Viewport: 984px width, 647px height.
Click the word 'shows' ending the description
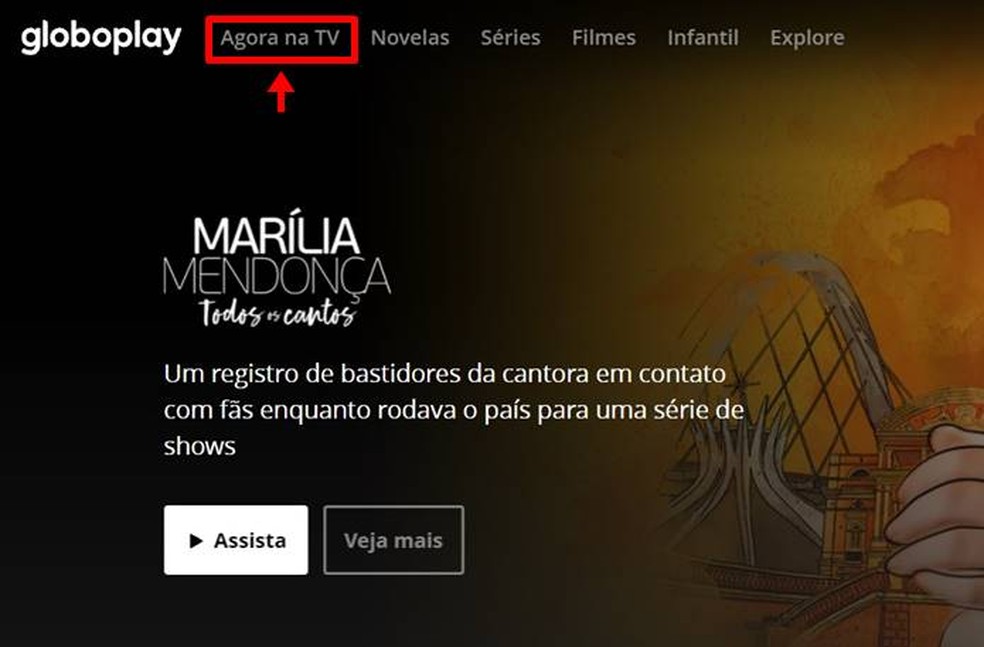[200, 446]
